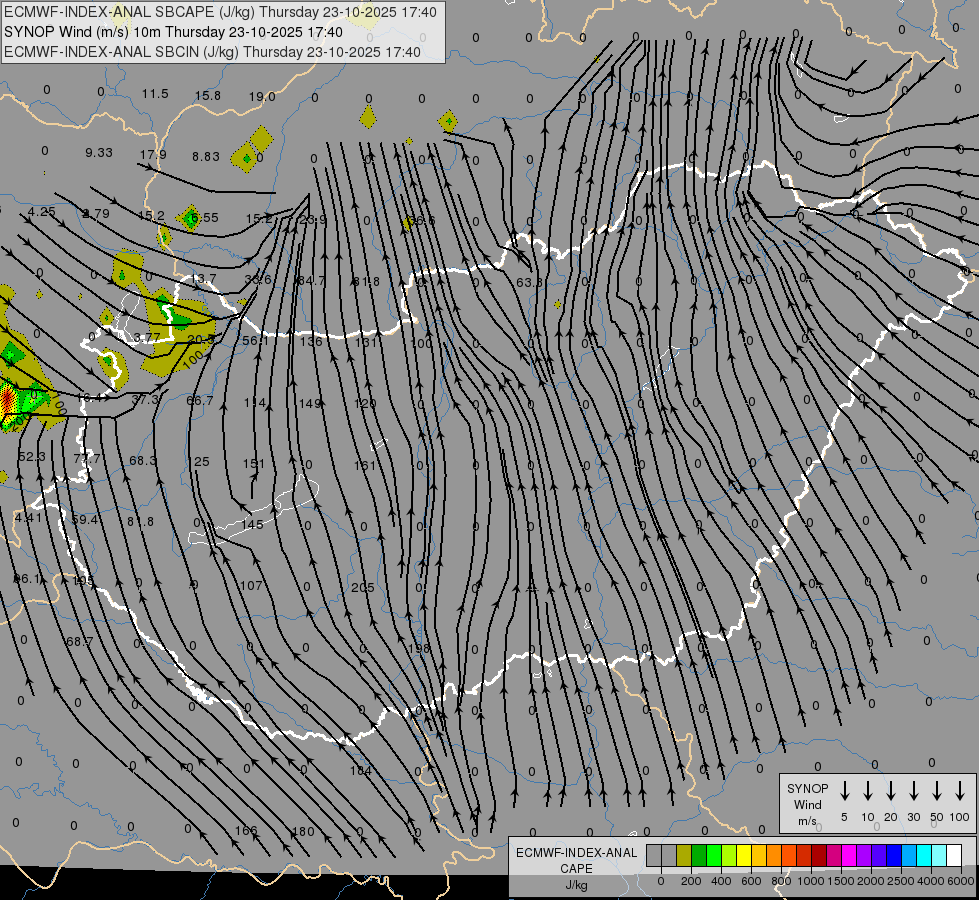Click the SBCAPE title line at top
The width and height of the screenshot is (979, 900).
tap(220, 12)
